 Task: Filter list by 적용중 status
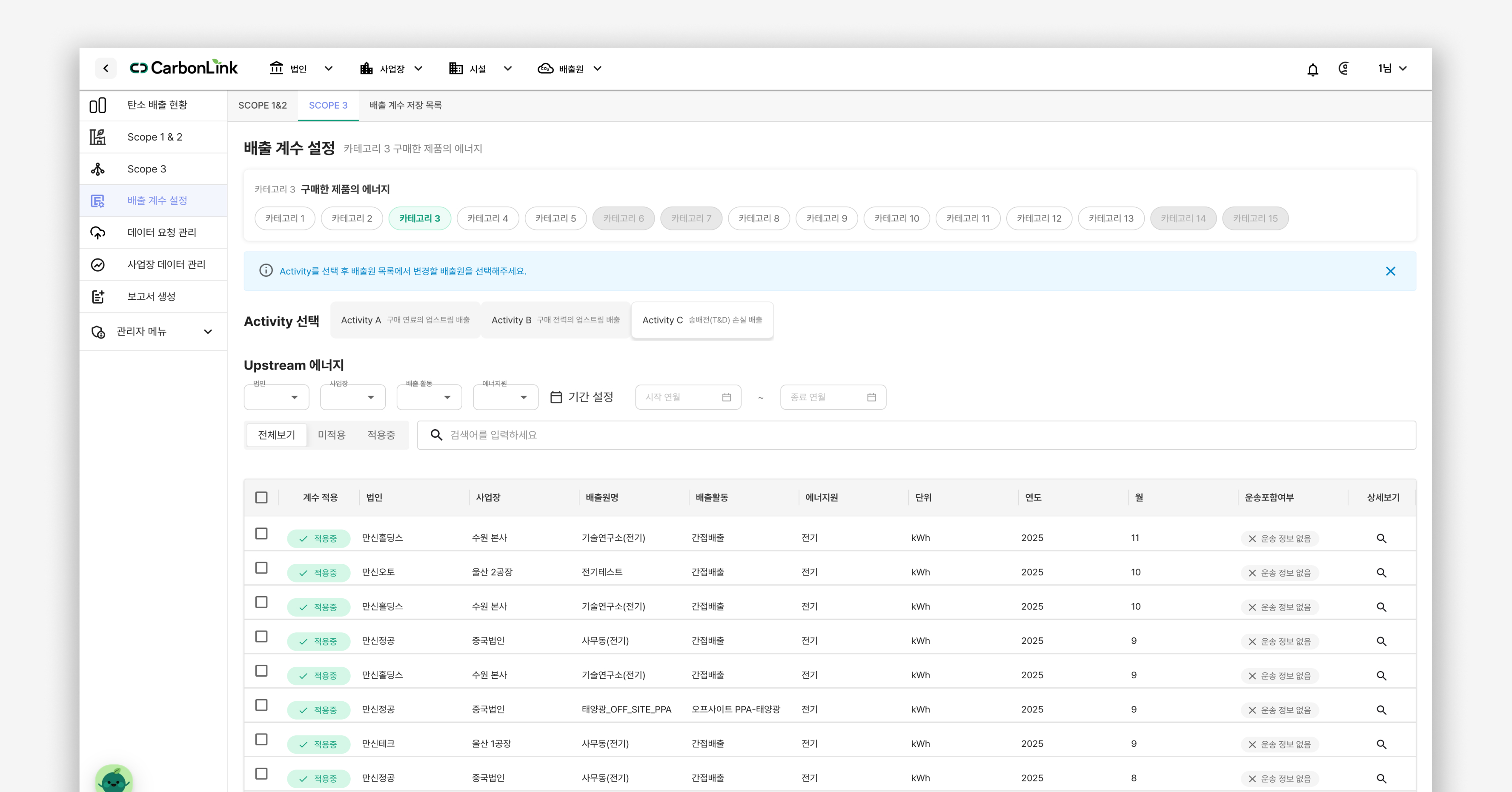(381, 435)
